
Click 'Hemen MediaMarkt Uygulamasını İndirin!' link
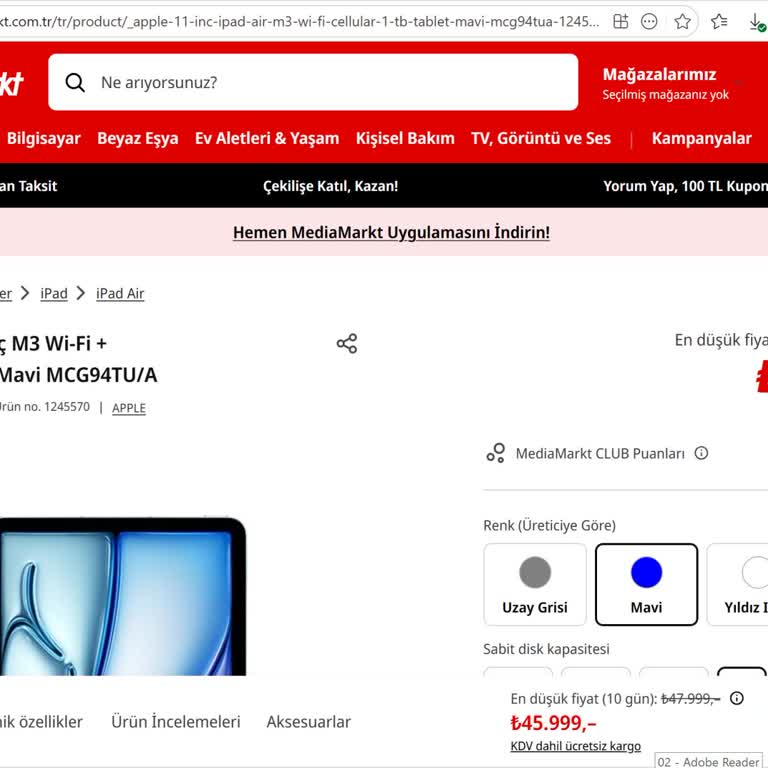tap(391, 232)
